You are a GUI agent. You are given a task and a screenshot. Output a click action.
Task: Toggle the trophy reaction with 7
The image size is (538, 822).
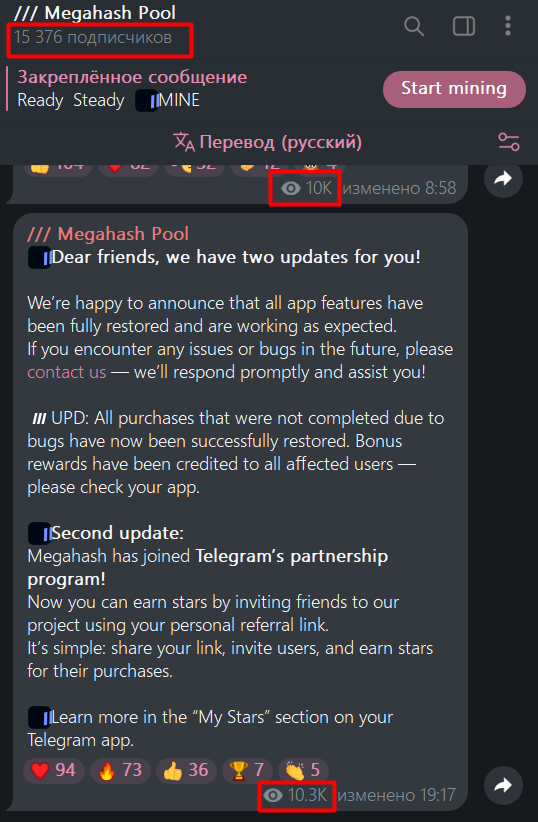click(x=246, y=770)
